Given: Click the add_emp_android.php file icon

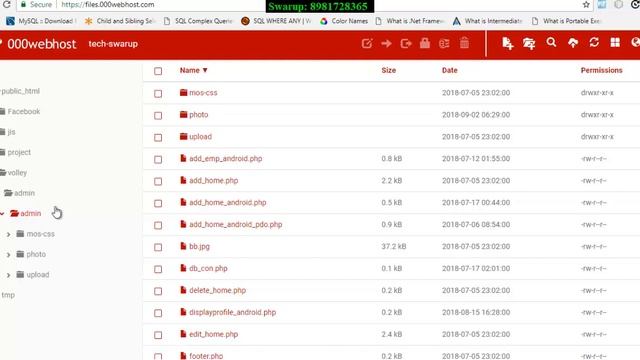Looking at the screenshot, I should (x=183, y=158).
